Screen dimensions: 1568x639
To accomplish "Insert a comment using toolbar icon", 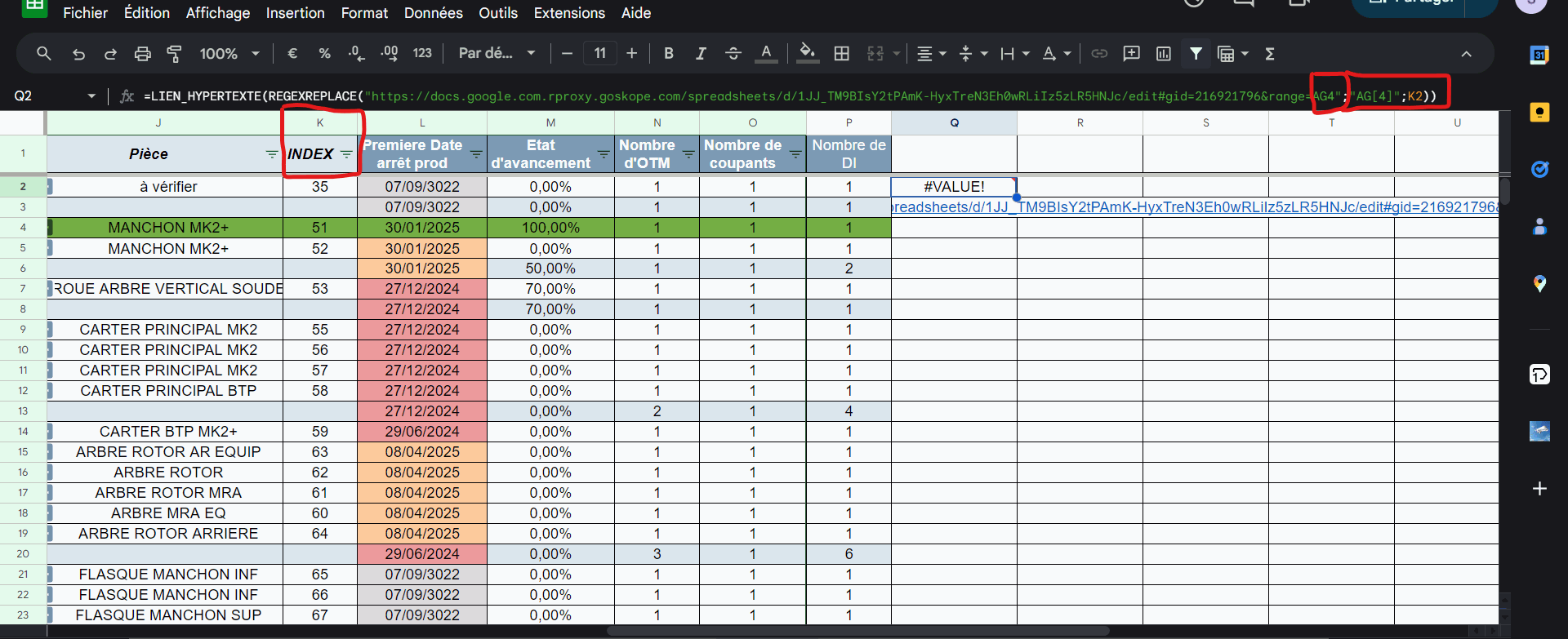I will pos(1131,54).
